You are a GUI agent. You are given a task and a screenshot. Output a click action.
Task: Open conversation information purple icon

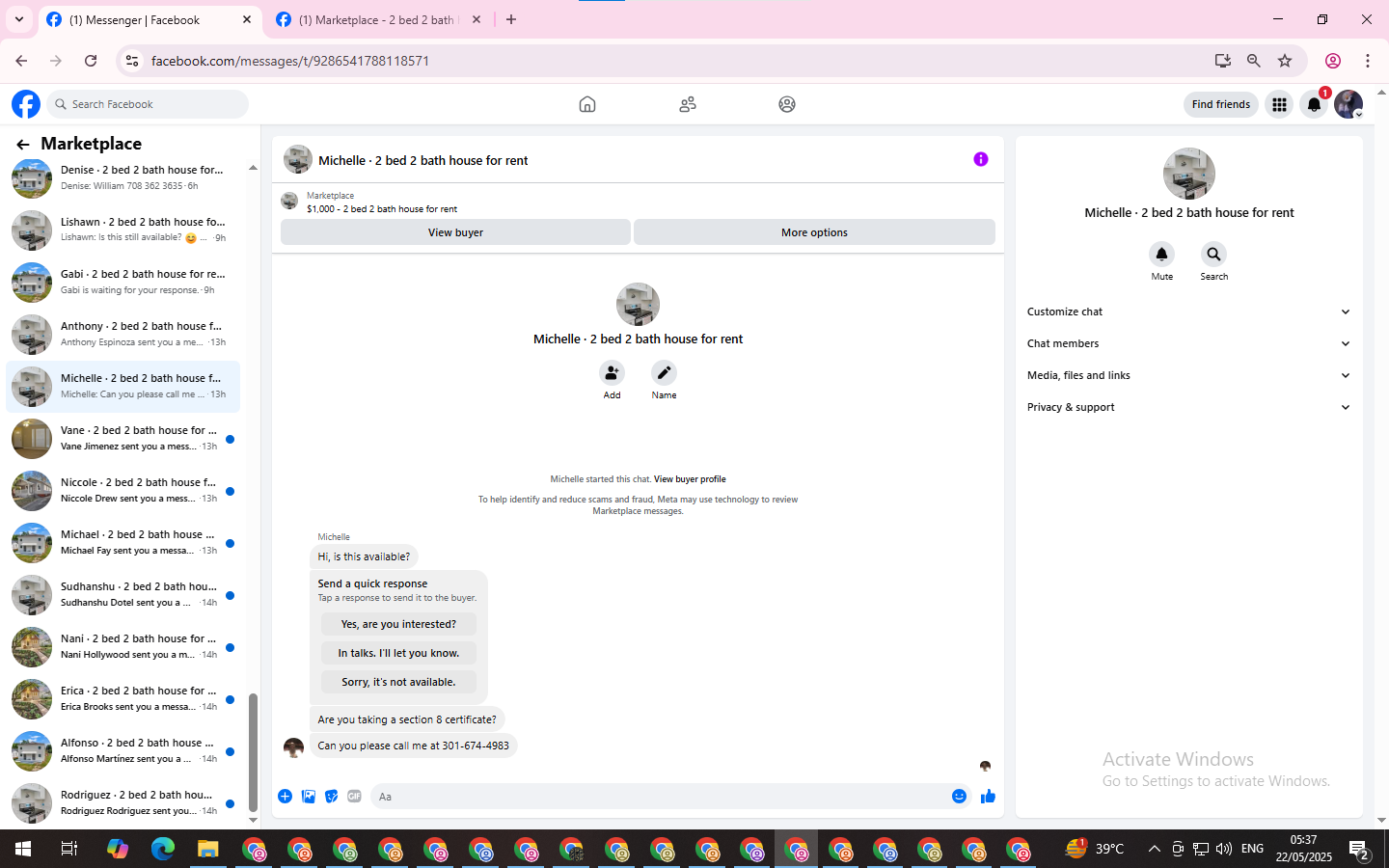tap(981, 159)
